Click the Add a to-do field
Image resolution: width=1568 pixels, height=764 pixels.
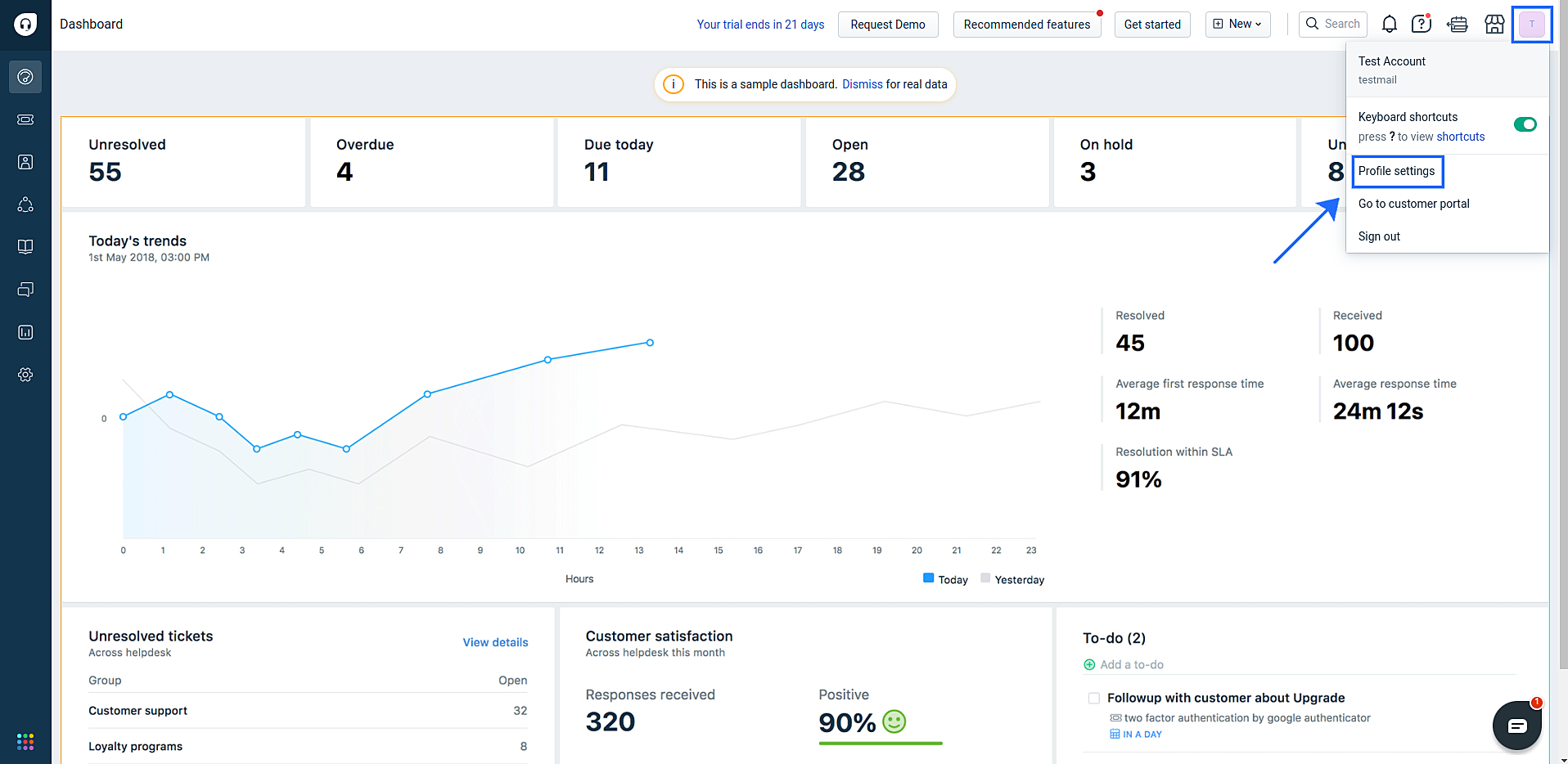click(1132, 665)
